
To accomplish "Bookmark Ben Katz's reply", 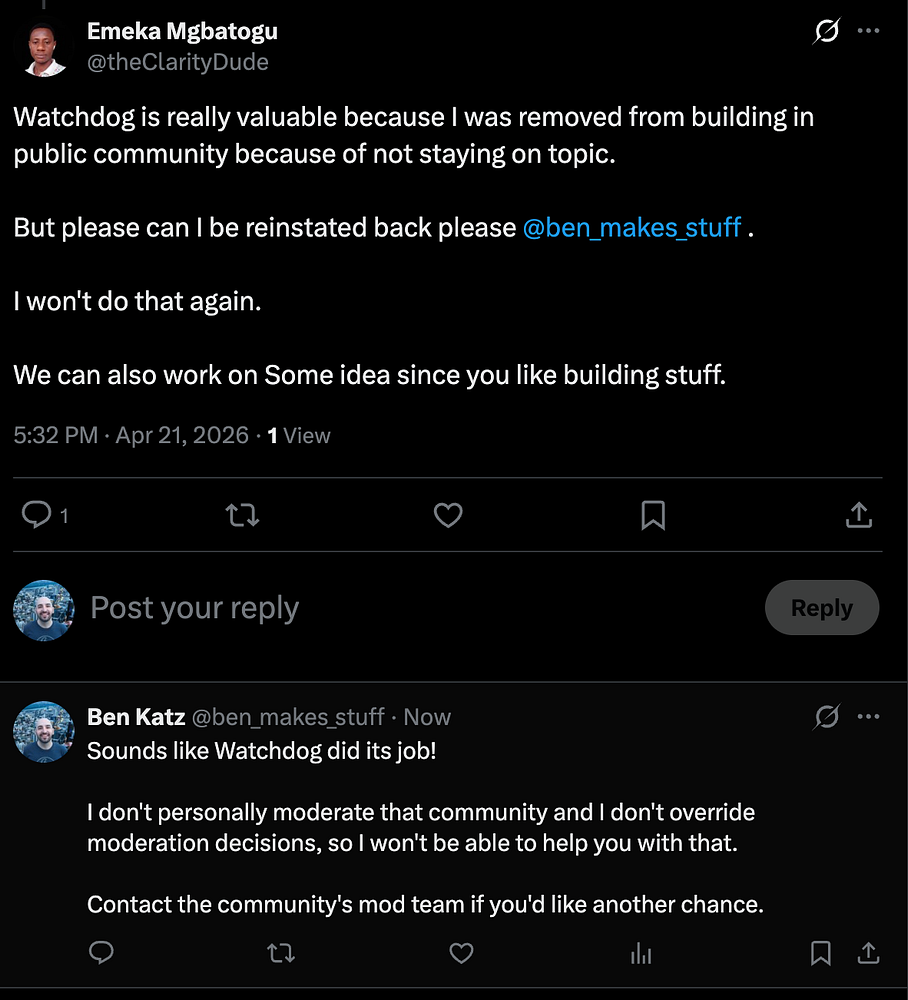I will coord(820,954).
